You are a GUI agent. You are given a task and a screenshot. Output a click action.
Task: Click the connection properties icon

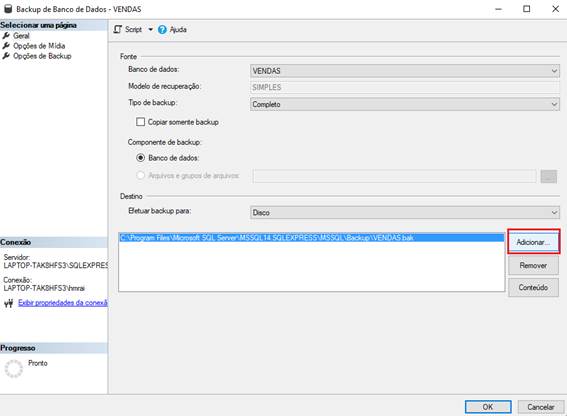coord(9,303)
